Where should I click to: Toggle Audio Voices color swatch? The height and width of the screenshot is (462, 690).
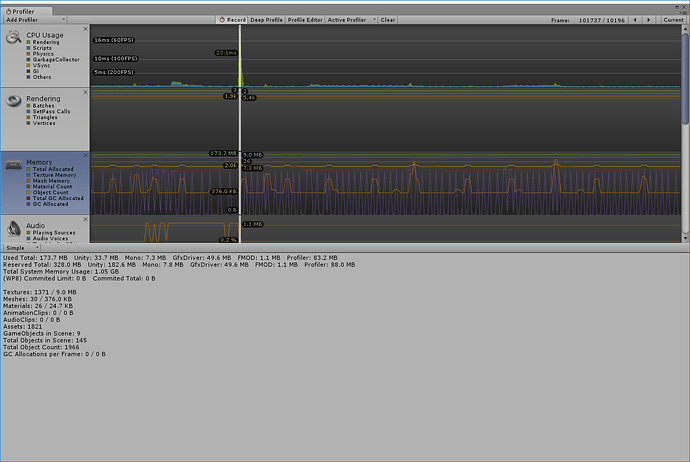click(x=29, y=238)
